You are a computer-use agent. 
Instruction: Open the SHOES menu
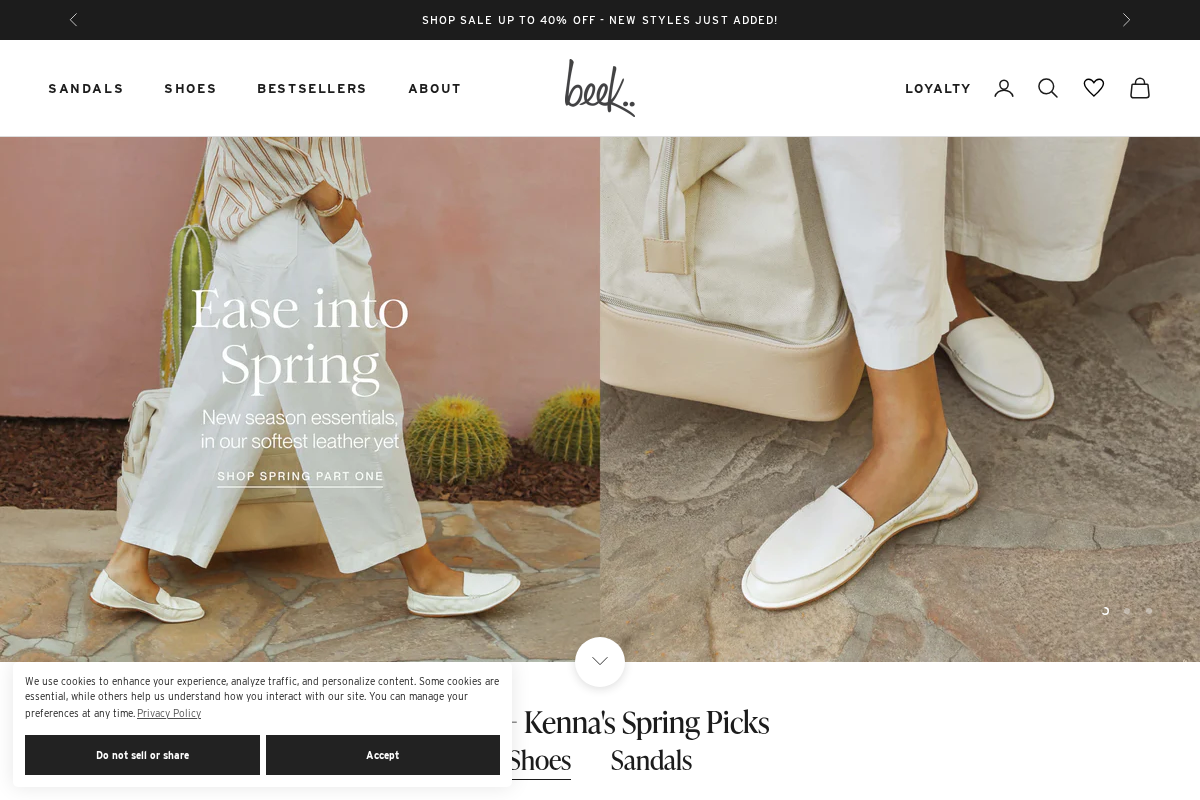click(190, 88)
